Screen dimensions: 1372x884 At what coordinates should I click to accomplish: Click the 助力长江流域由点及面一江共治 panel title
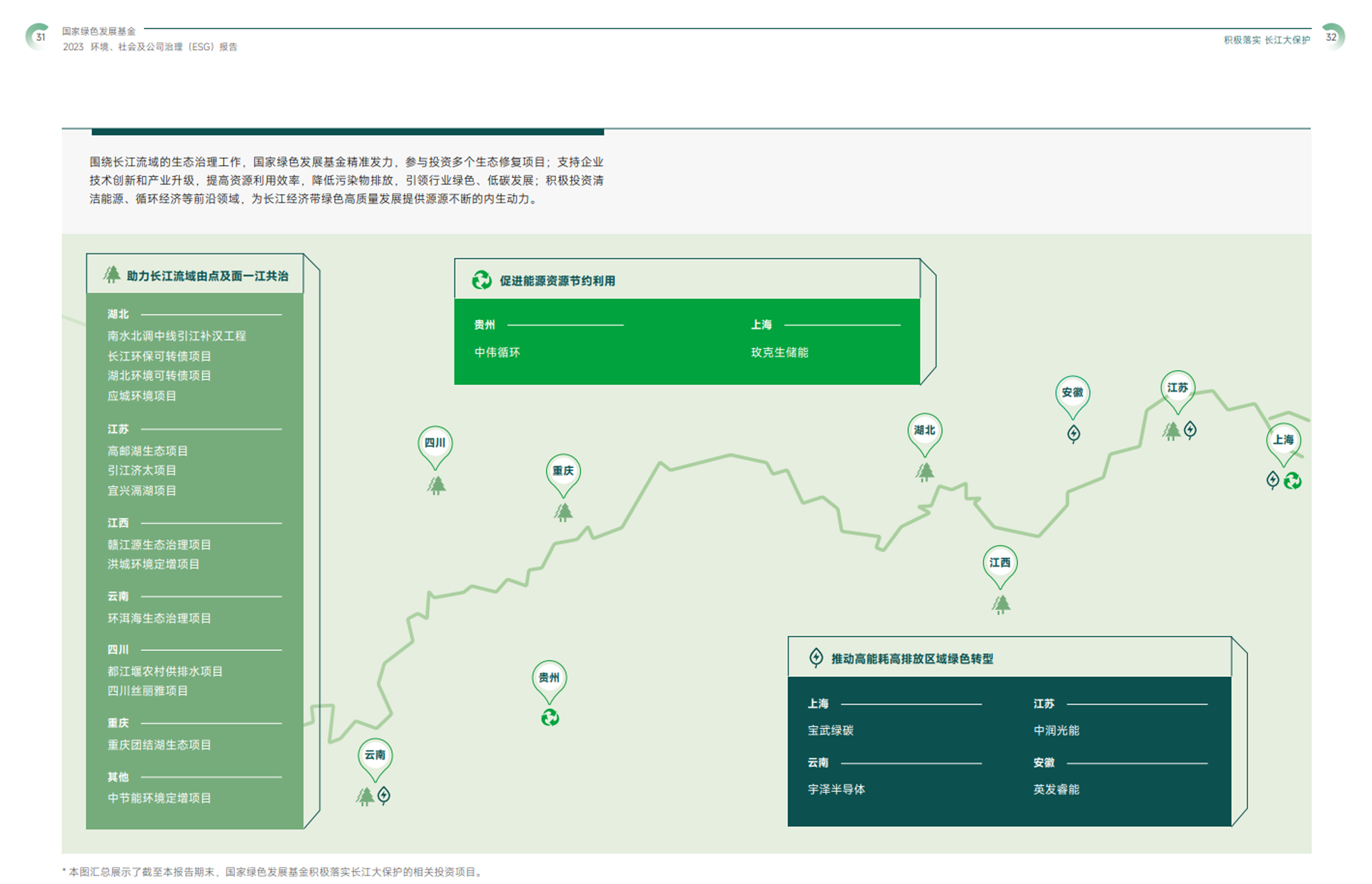point(207,276)
